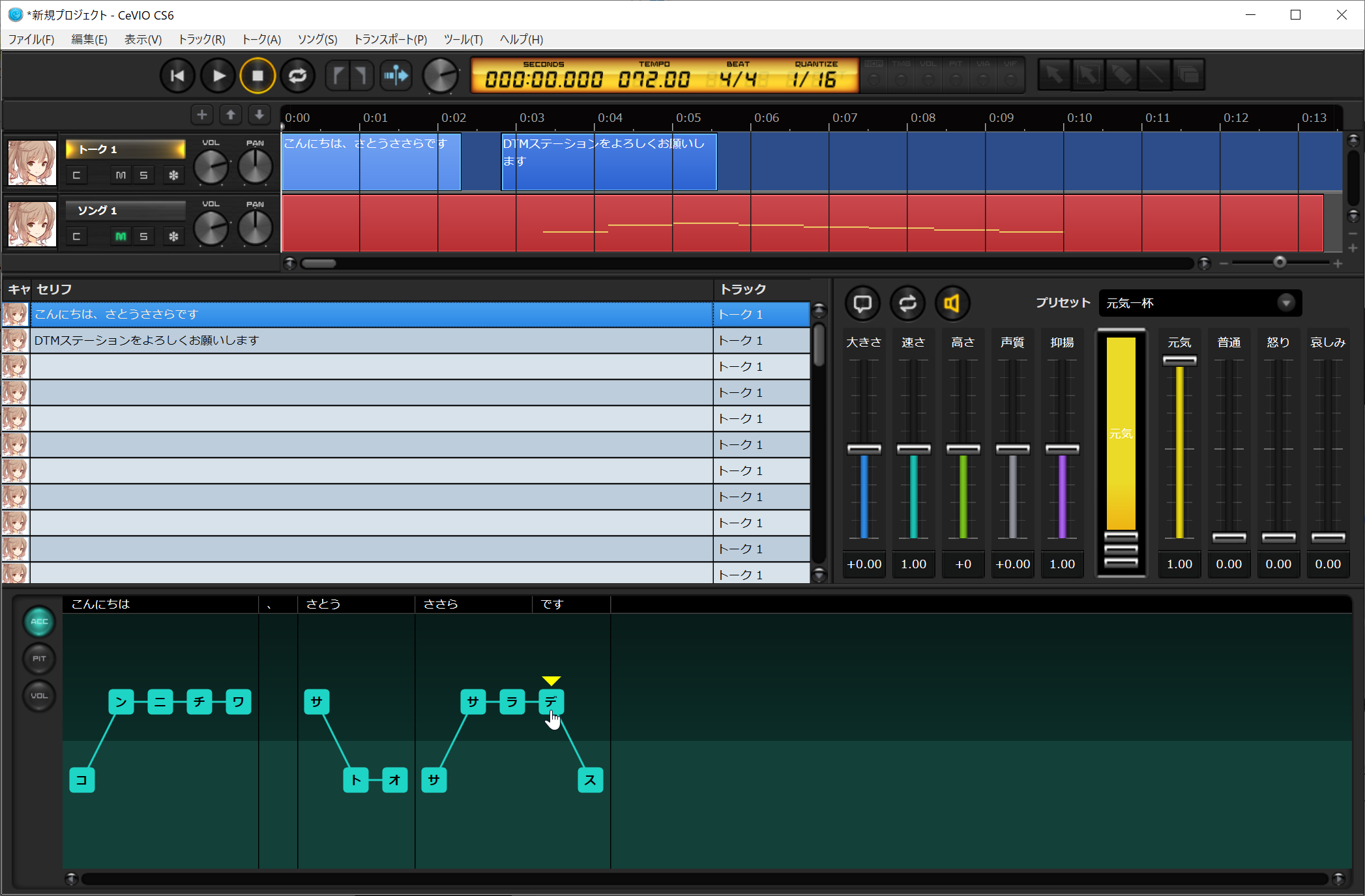Click the コ accent node
The image size is (1365, 896).
point(82,780)
